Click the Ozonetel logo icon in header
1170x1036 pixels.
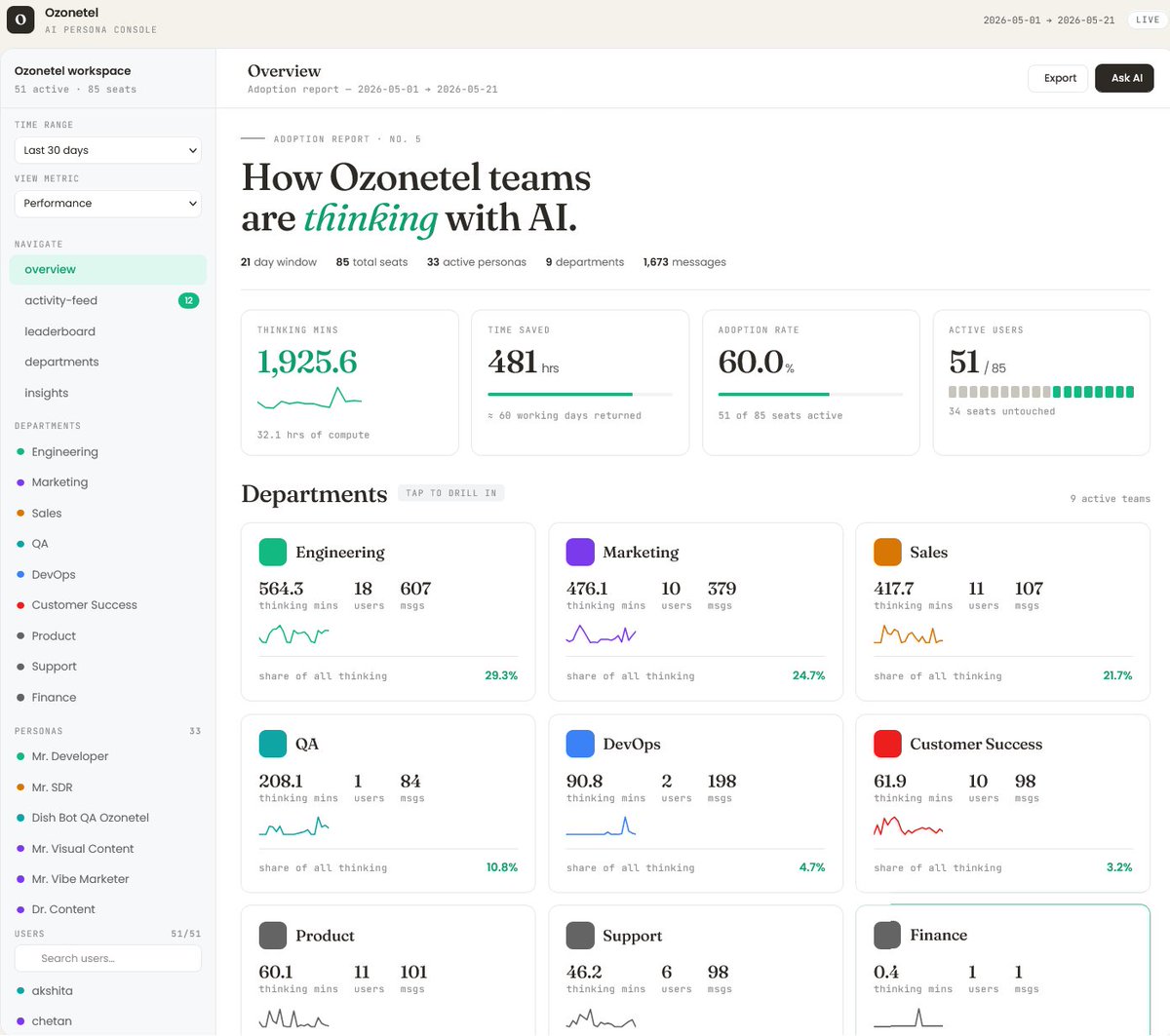pyautogui.click(x=20, y=19)
